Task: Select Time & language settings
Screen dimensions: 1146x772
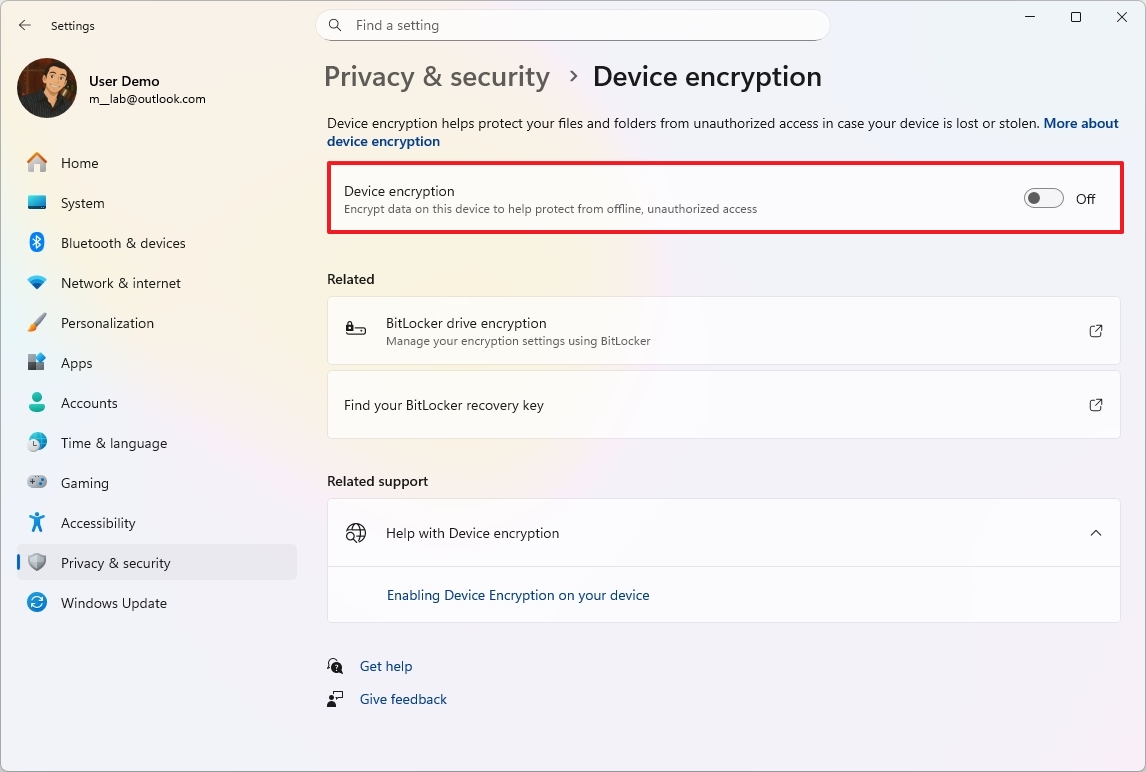Action: (112, 442)
